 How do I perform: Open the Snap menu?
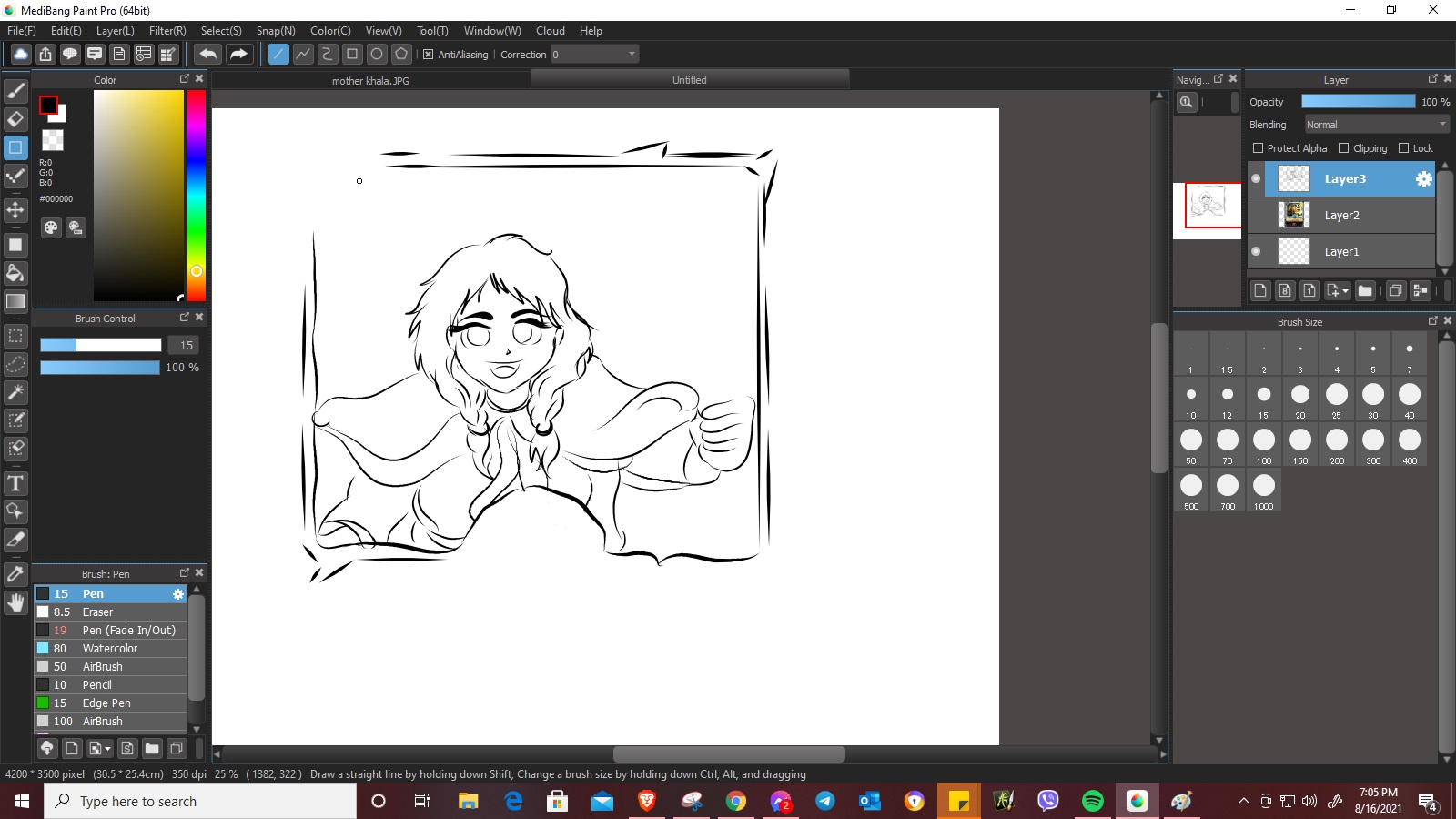coord(276,31)
